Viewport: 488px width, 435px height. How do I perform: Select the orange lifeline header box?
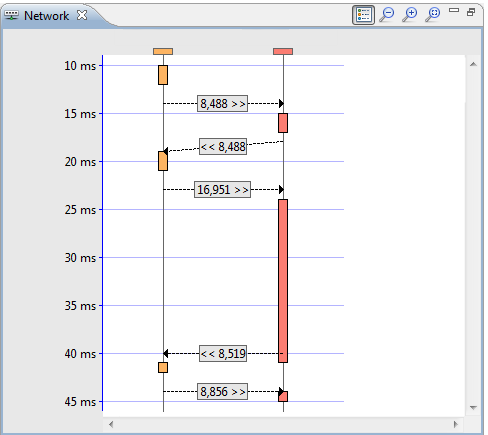[x=163, y=51]
